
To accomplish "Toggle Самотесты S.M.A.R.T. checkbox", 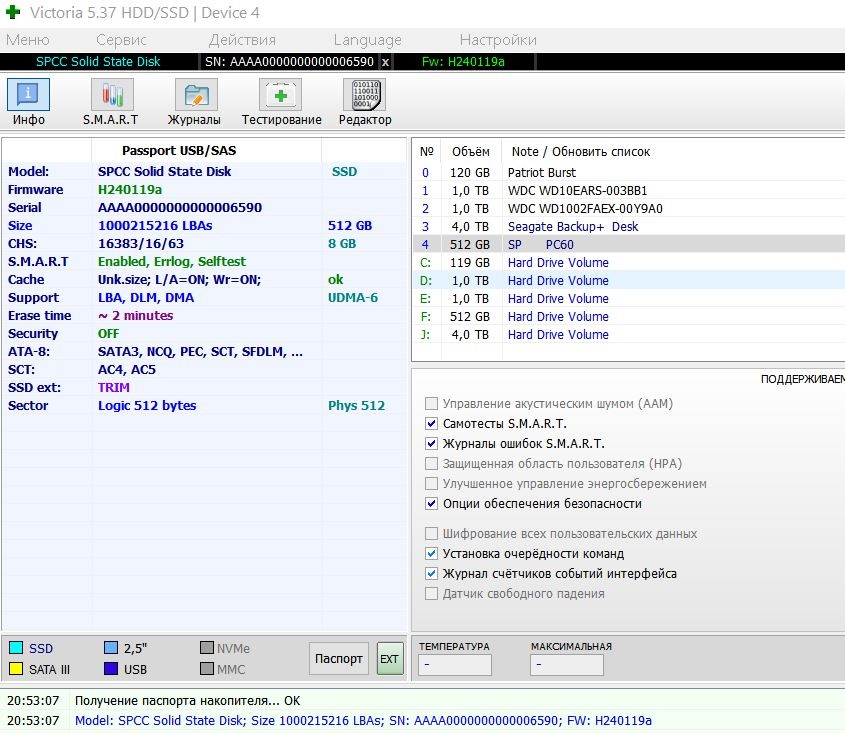I will (x=431, y=424).
